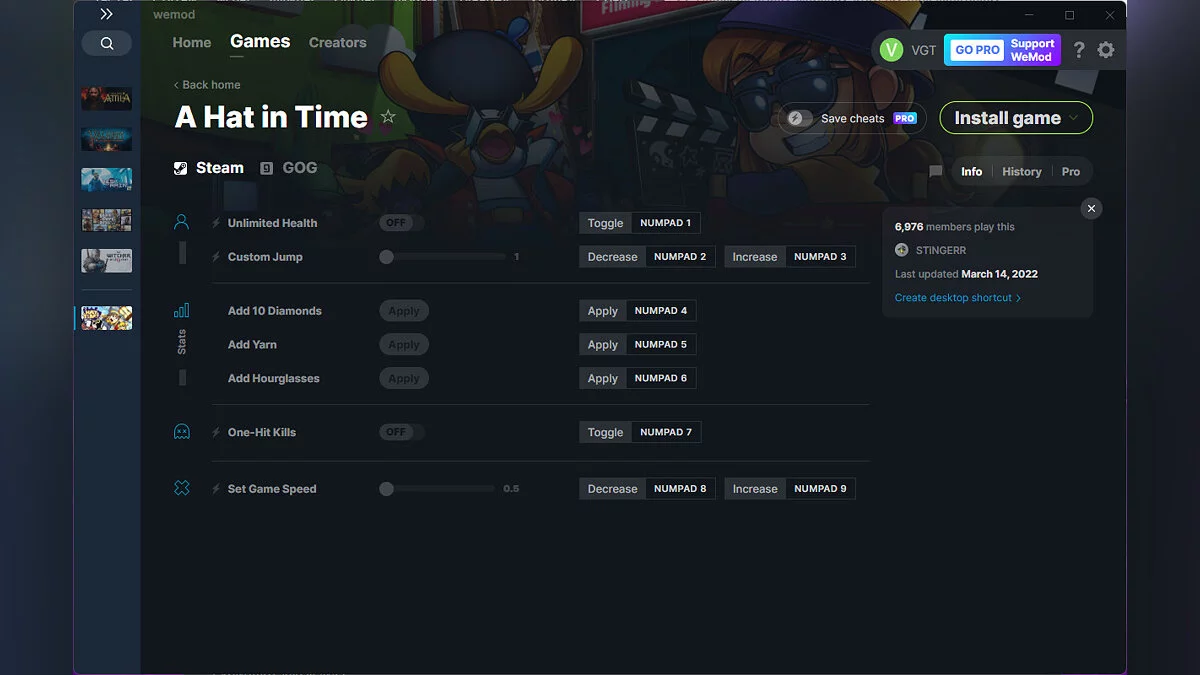Open the Player cheats category icon
The image size is (1200, 675).
(181, 222)
